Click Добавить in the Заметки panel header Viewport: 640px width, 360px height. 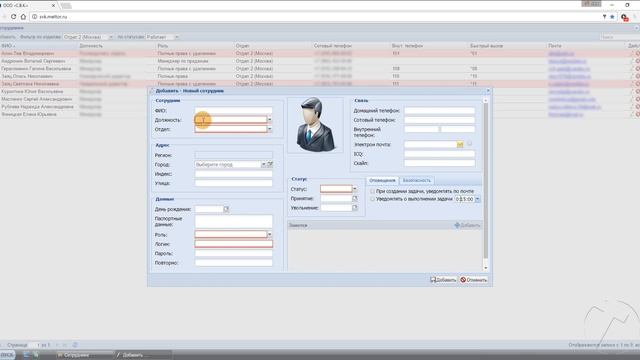[467, 225]
